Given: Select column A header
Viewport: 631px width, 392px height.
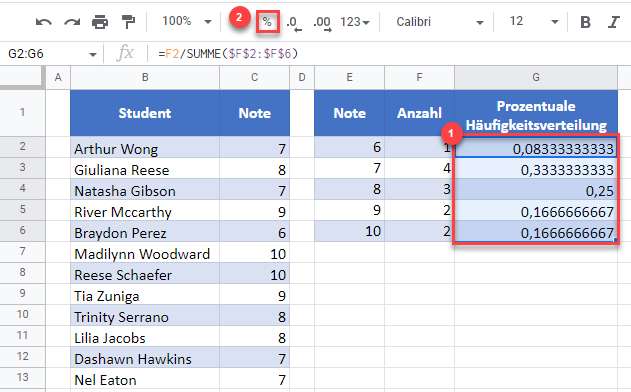Looking at the screenshot, I should (58, 77).
